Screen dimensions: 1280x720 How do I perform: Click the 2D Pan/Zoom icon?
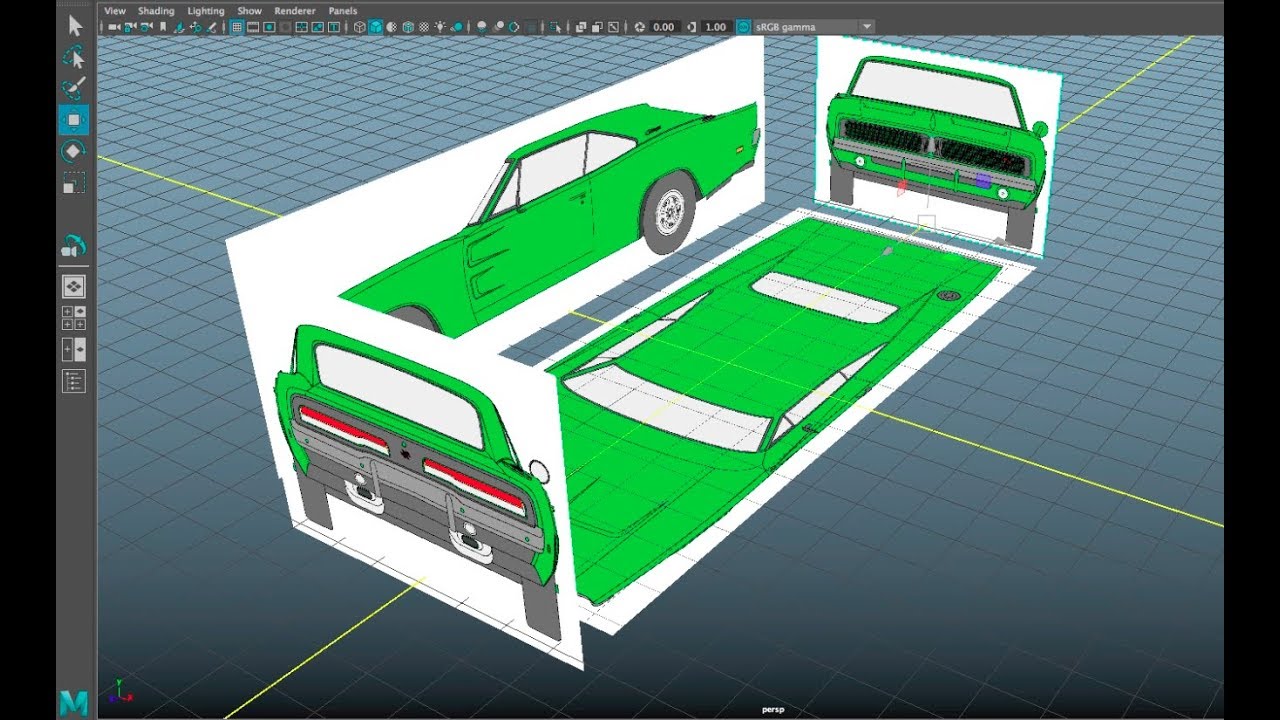[195, 27]
